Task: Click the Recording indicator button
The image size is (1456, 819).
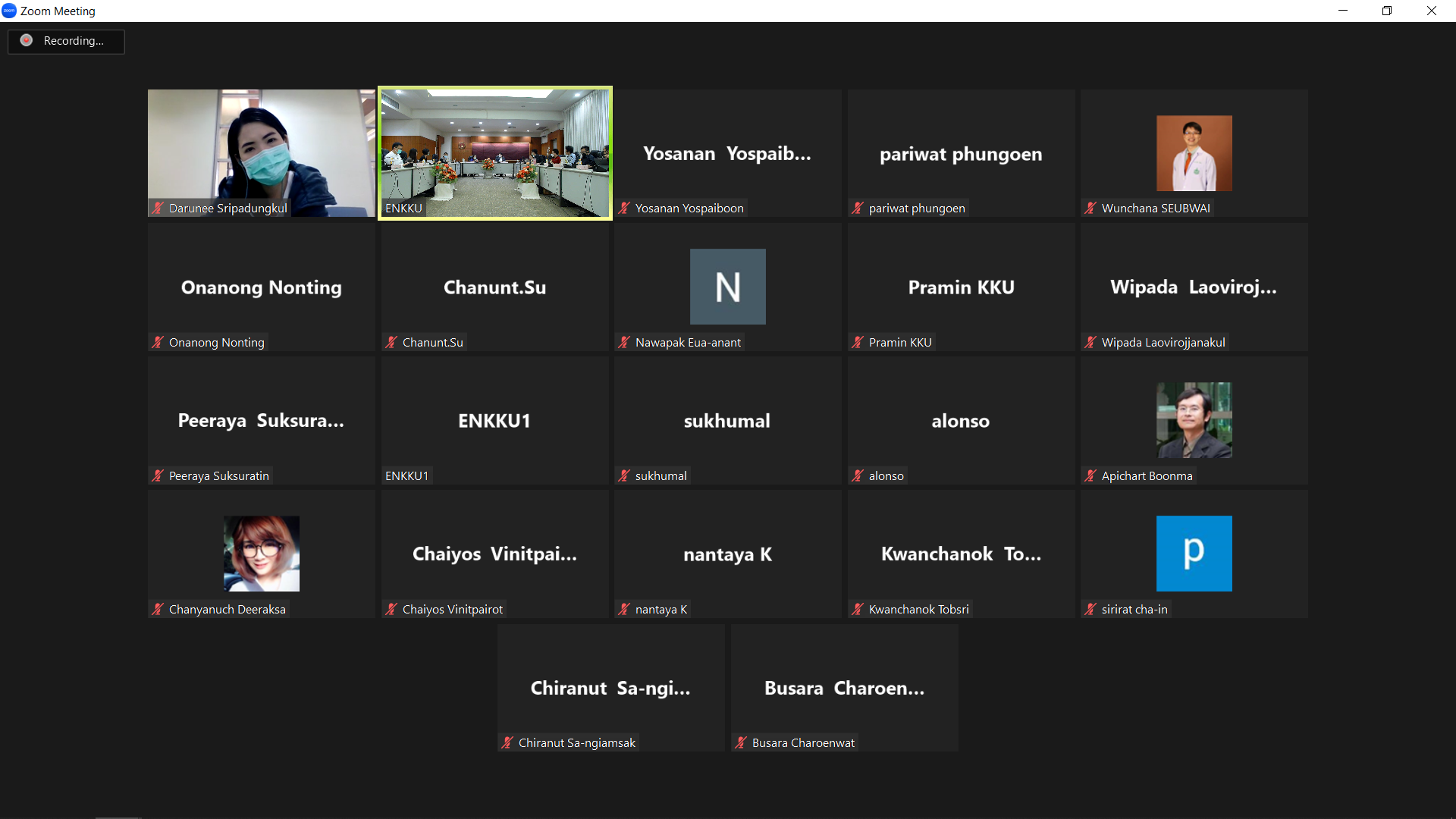Action: point(66,41)
